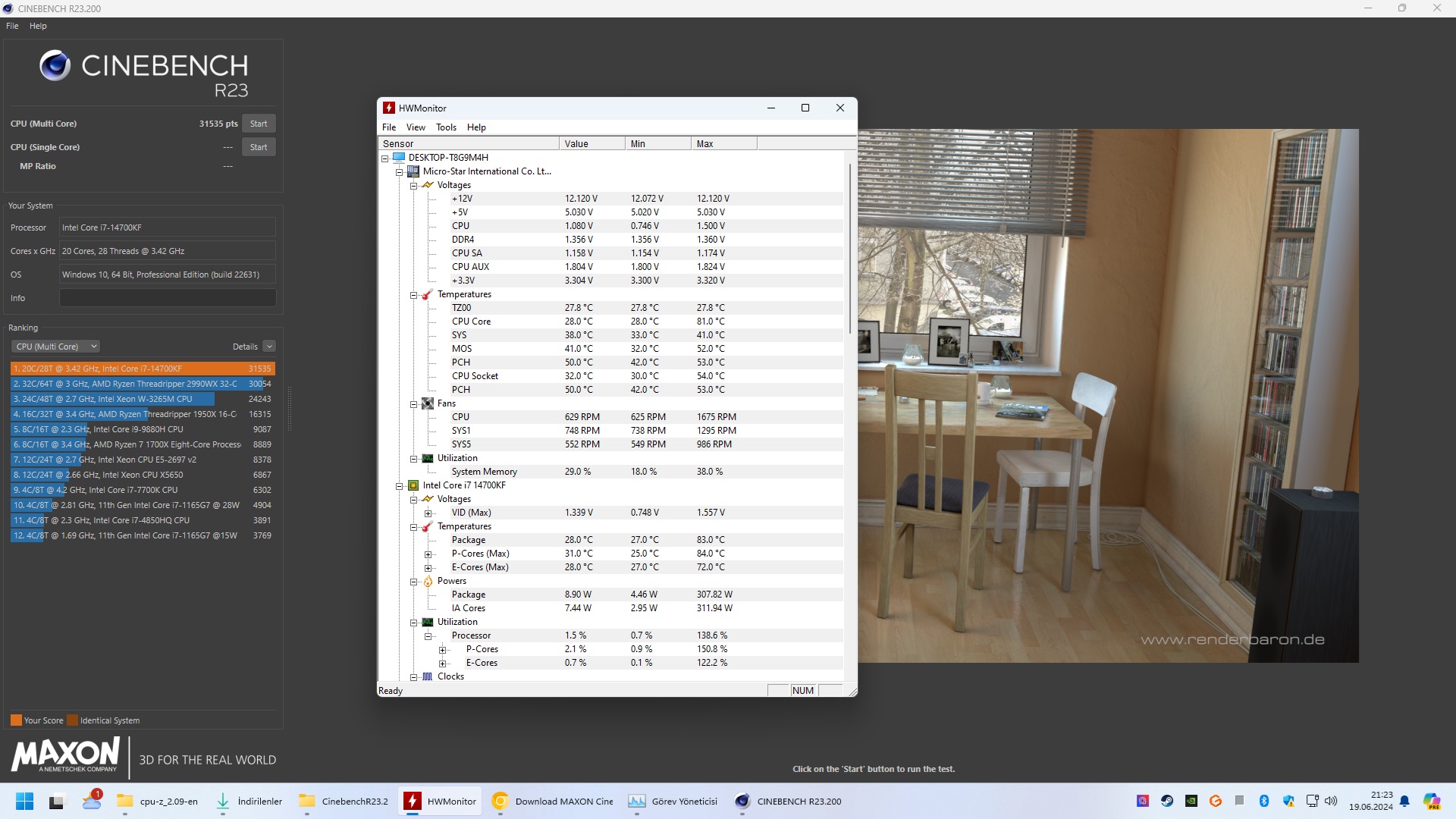Click the Clocks icon in HWMonitor tree
The height and width of the screenshot is (819, 1456).
point(428,676)
